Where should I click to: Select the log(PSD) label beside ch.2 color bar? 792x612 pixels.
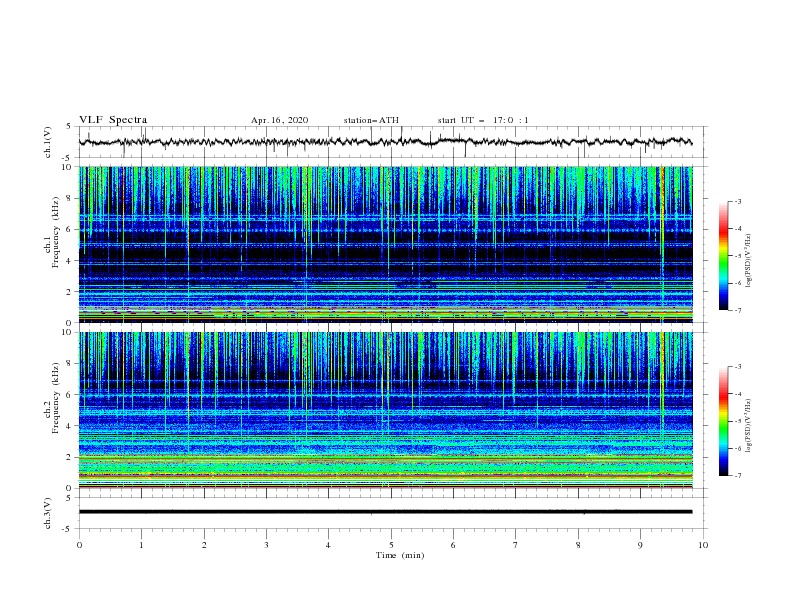[748, 425]
